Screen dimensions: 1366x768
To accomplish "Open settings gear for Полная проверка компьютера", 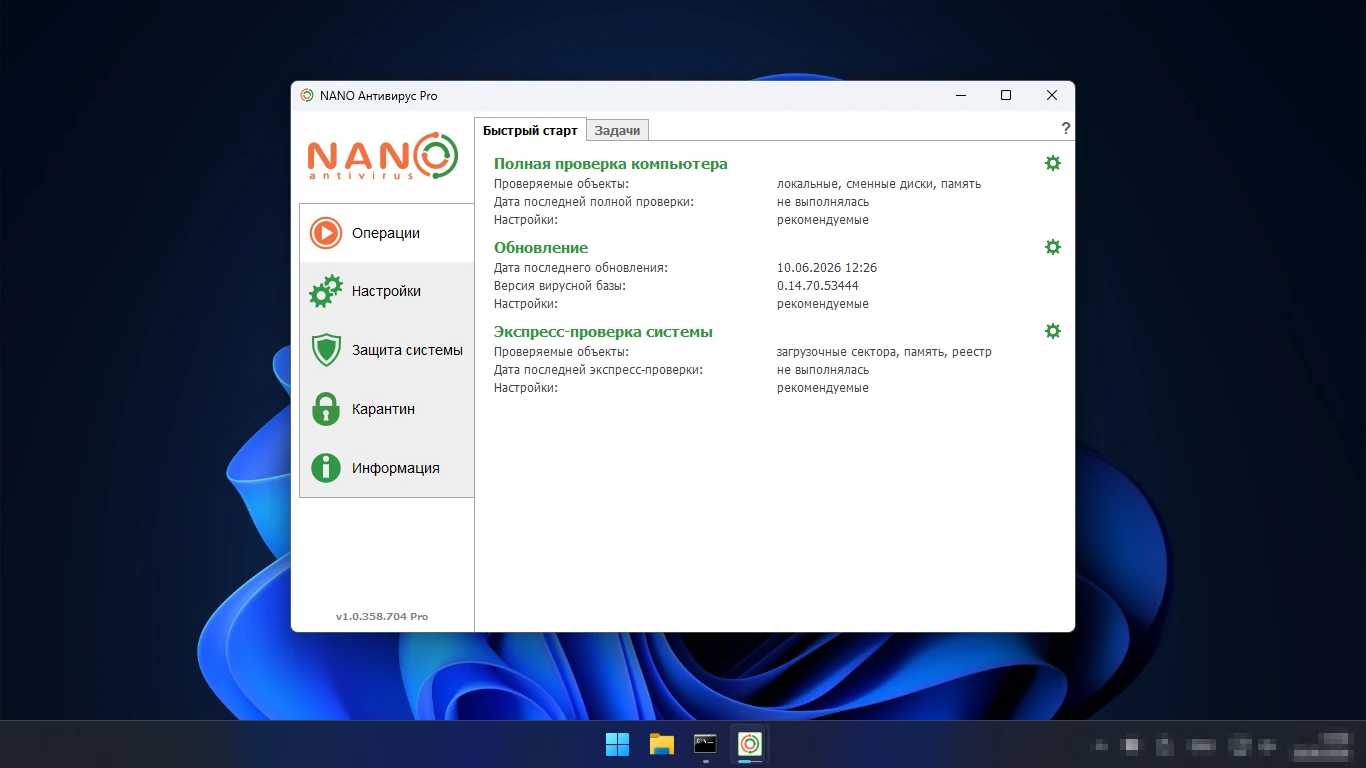I will click(x=1052, y=163).
